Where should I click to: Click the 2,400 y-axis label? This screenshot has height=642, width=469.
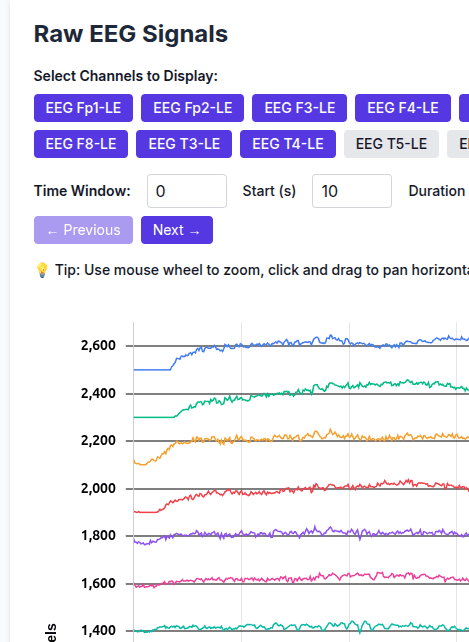98,393
